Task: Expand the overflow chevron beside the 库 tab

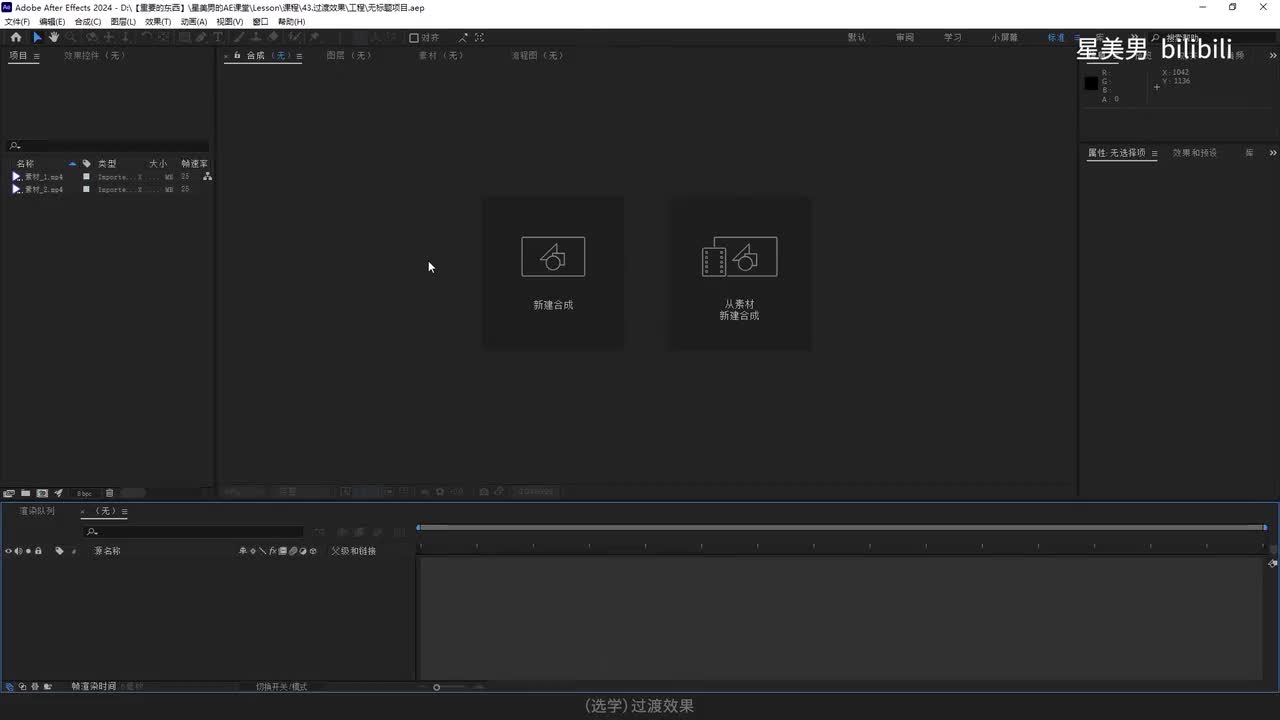Action: click(1273, 153)
